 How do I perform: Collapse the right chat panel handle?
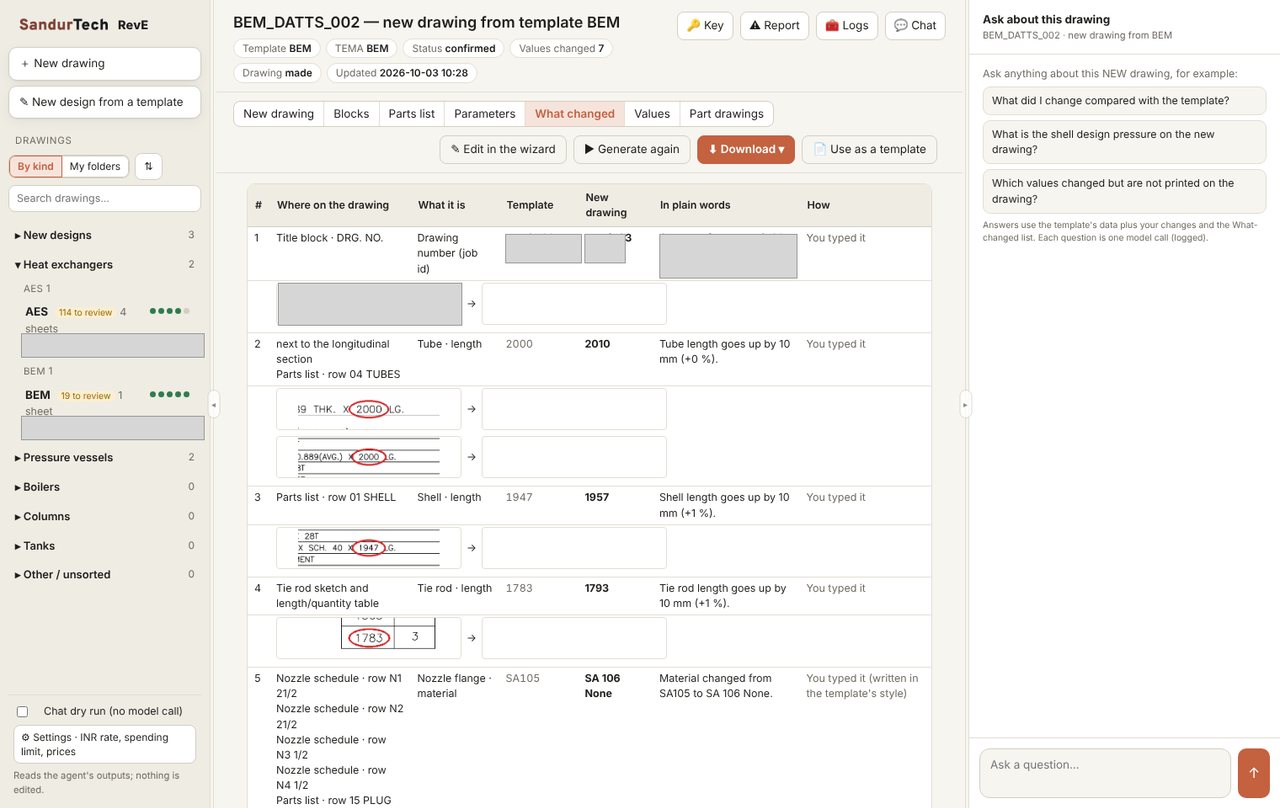tap(965, 404)
